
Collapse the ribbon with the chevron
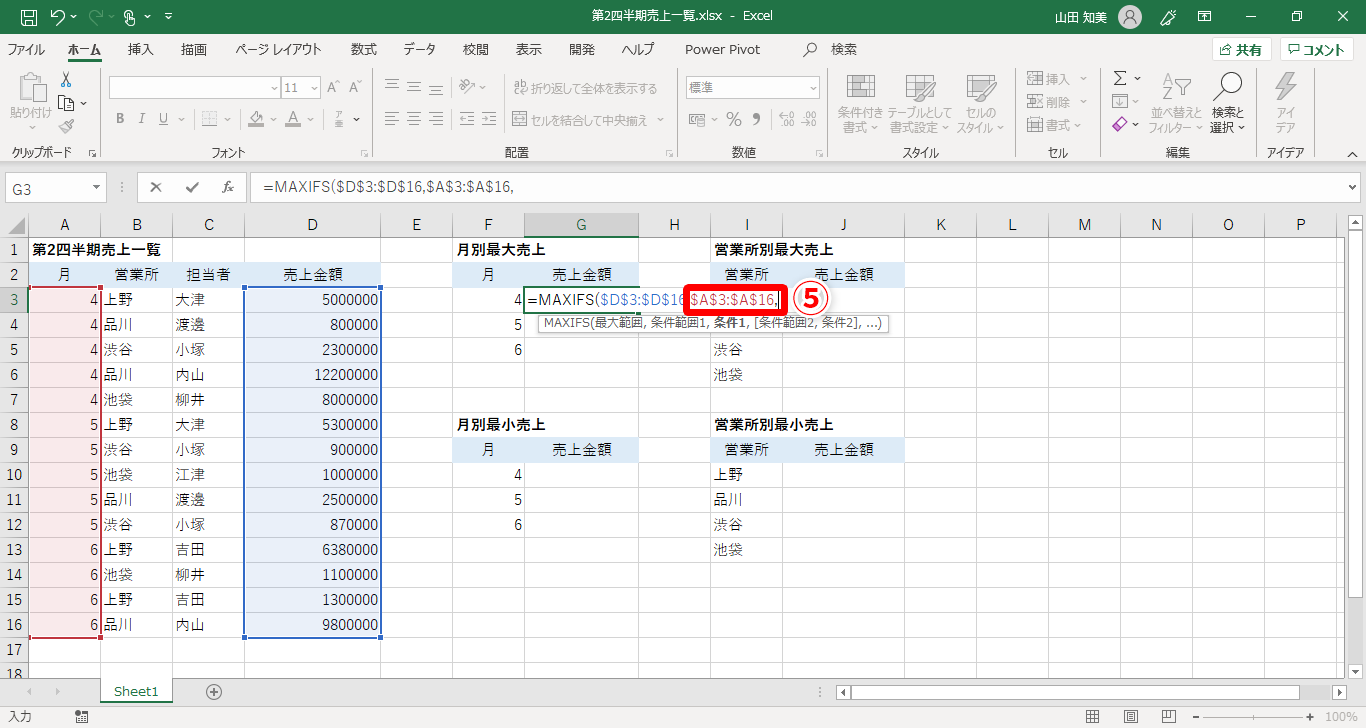(1352, 154)
